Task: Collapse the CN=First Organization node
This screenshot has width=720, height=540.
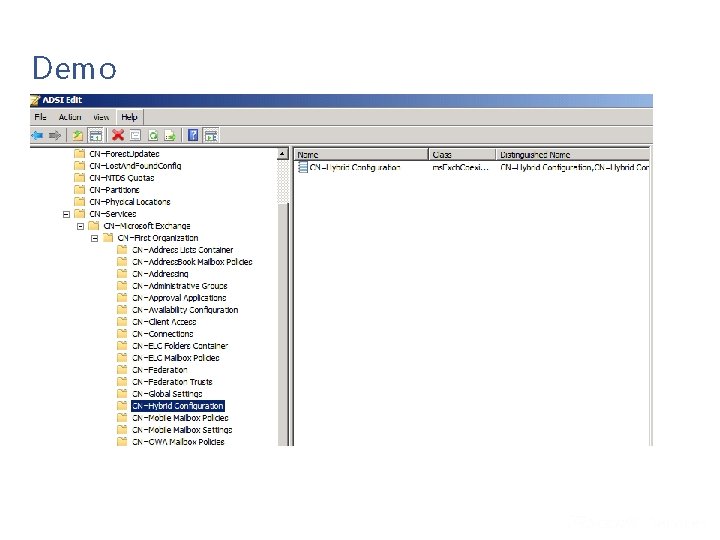Action: pos(95,238)
